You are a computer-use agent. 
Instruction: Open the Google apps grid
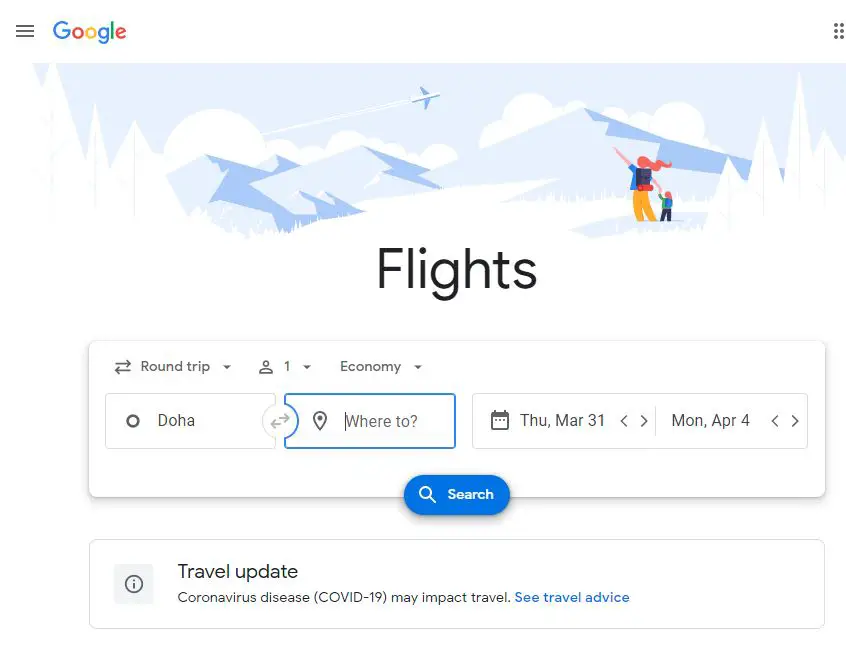tap(838, 31)
